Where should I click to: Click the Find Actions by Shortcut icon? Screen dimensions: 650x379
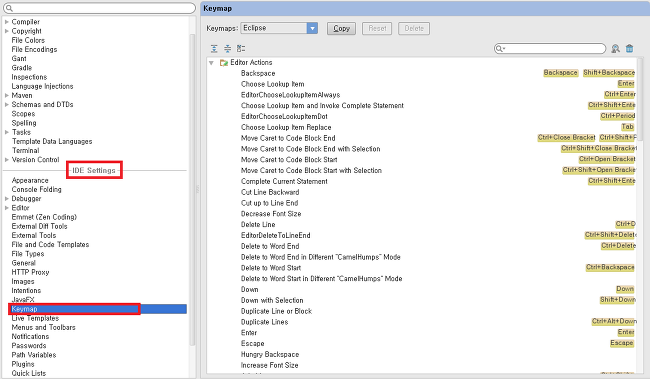(x=616, y=49)
